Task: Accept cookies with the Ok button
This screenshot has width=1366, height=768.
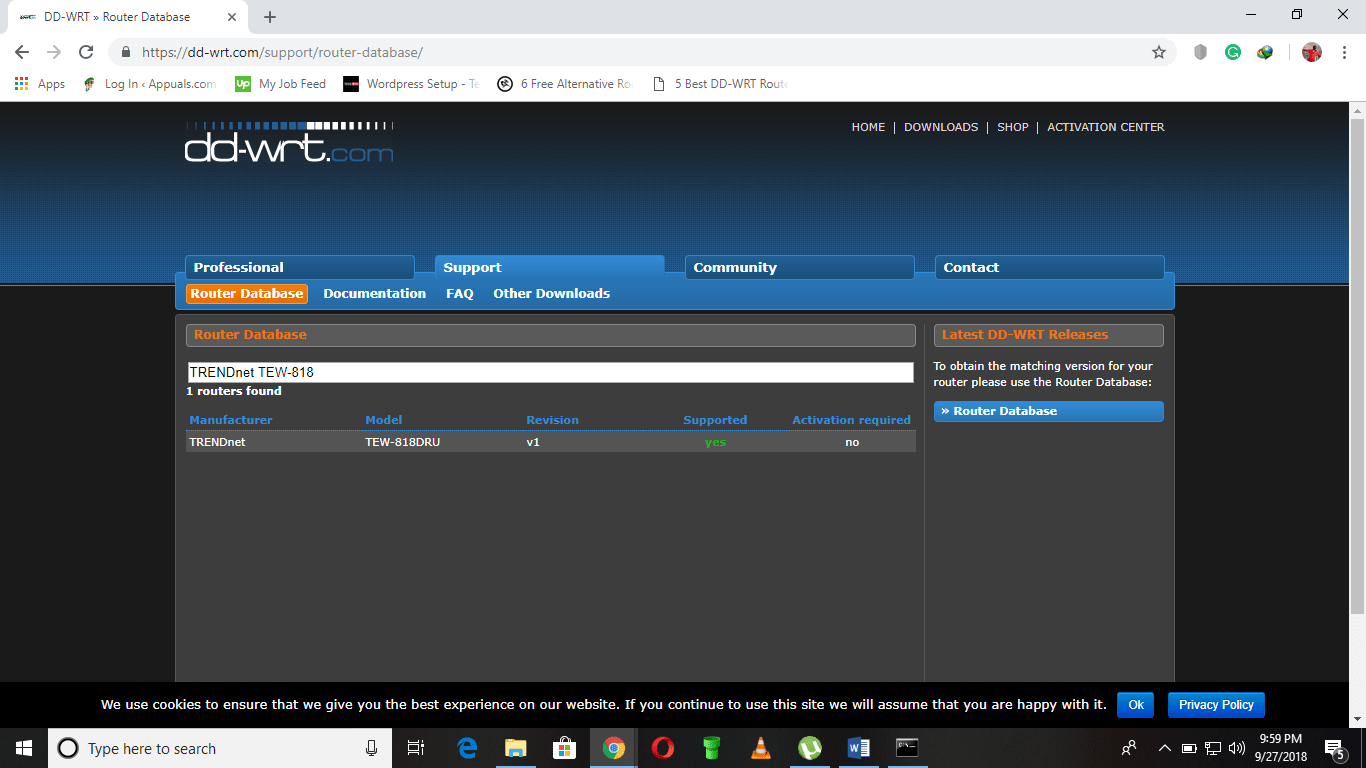Action: [1136, 705]
